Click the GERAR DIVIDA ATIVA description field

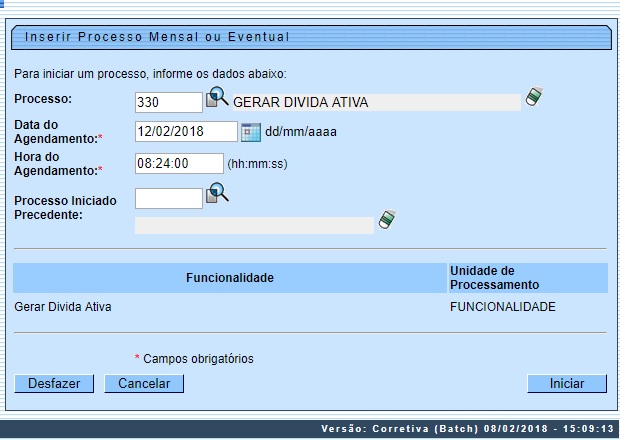click(x=376, y=102)
